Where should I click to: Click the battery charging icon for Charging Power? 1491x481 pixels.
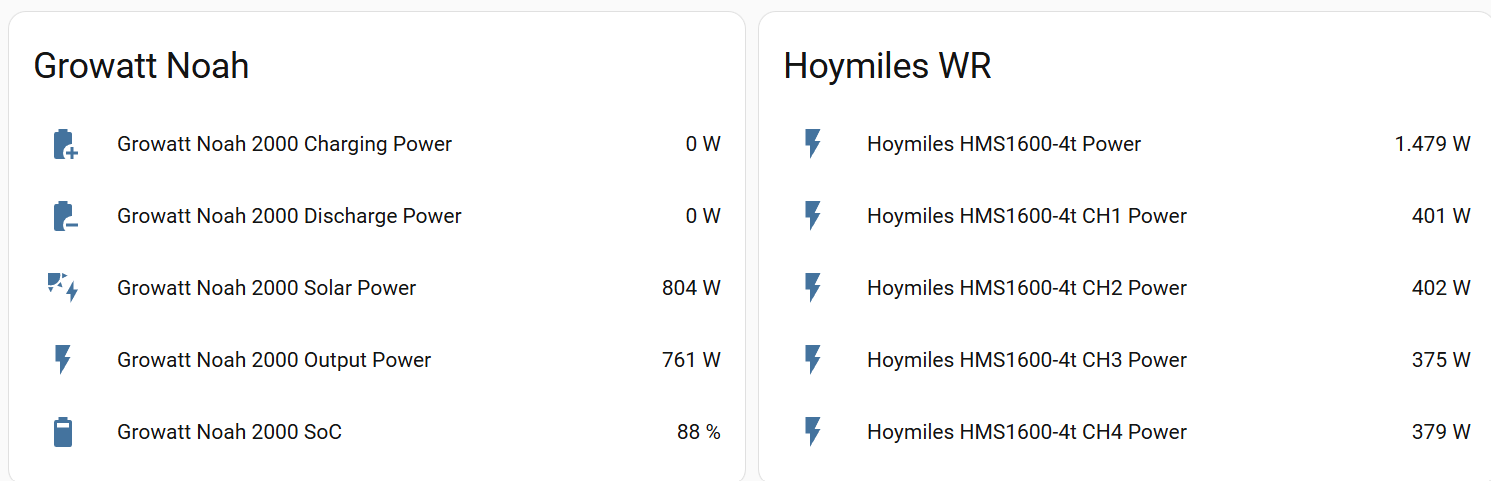pyautogui.click(x=64, y=144)
